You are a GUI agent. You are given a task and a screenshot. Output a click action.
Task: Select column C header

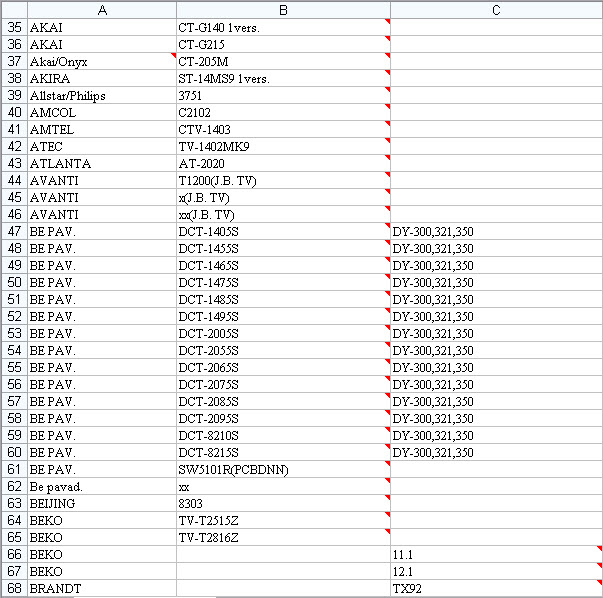496,9
